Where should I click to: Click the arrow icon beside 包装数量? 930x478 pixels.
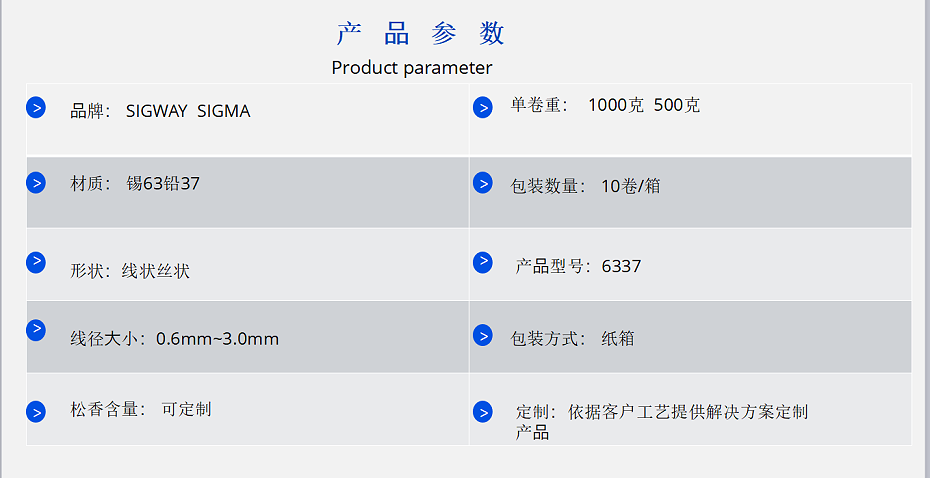482,183
